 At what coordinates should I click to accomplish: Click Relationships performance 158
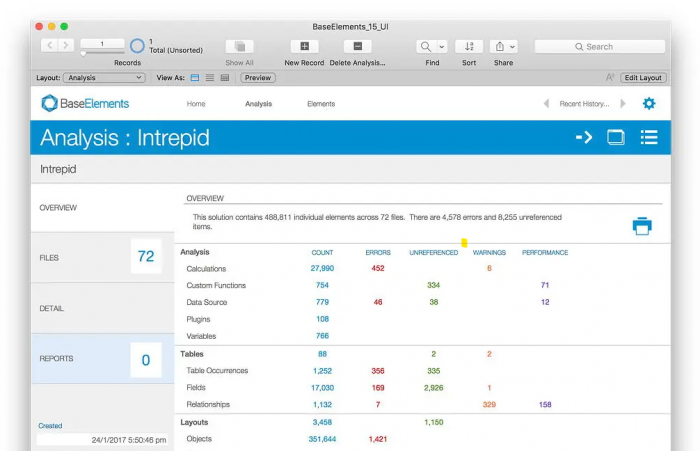click(x=545, y=405)
